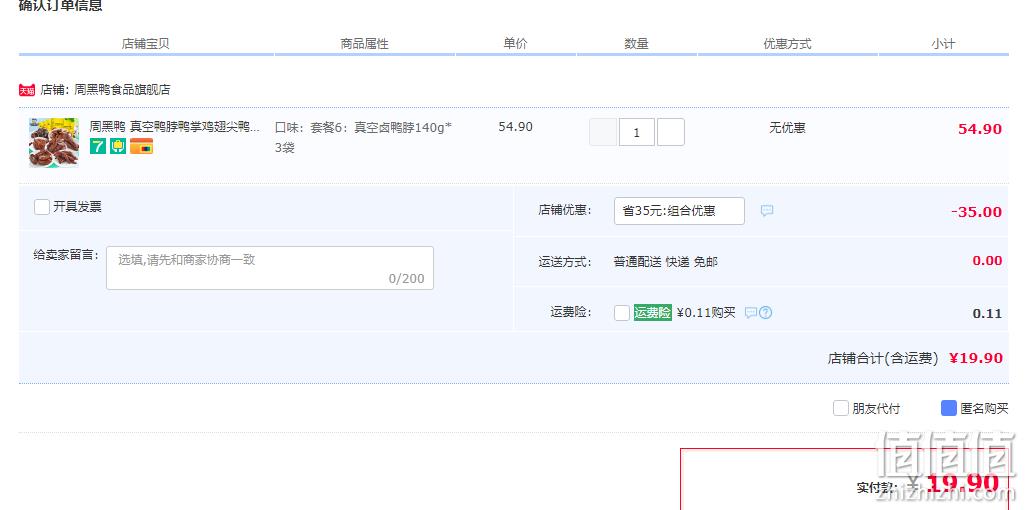Click the green 运费险 tag
This screenshot has width=1025, height=510.
pos(652,313)
